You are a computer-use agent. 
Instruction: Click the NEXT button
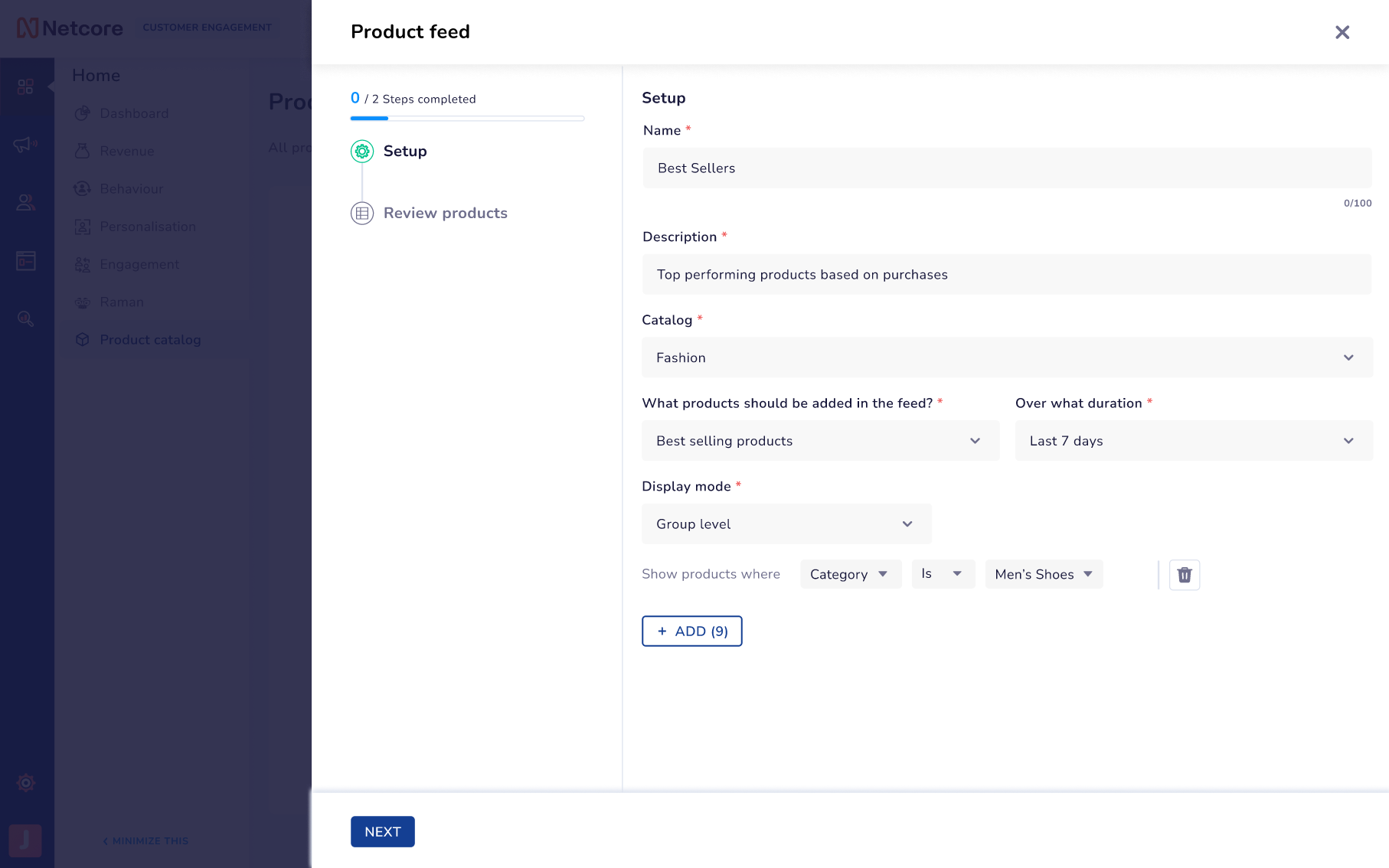[x=383, y=832]
